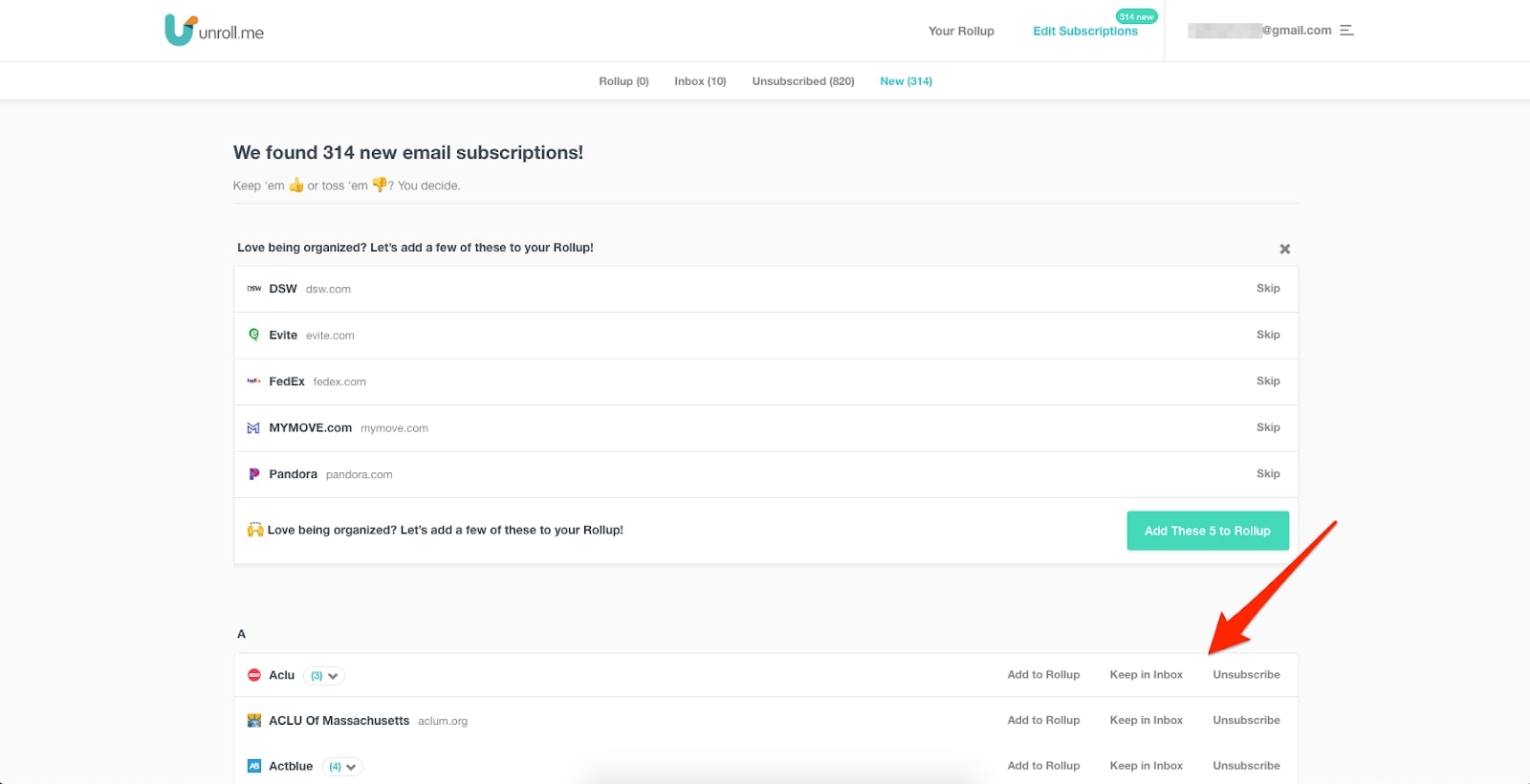Keep Aclu in Inbox
Screen dimensions: 1530x784
1147,674
